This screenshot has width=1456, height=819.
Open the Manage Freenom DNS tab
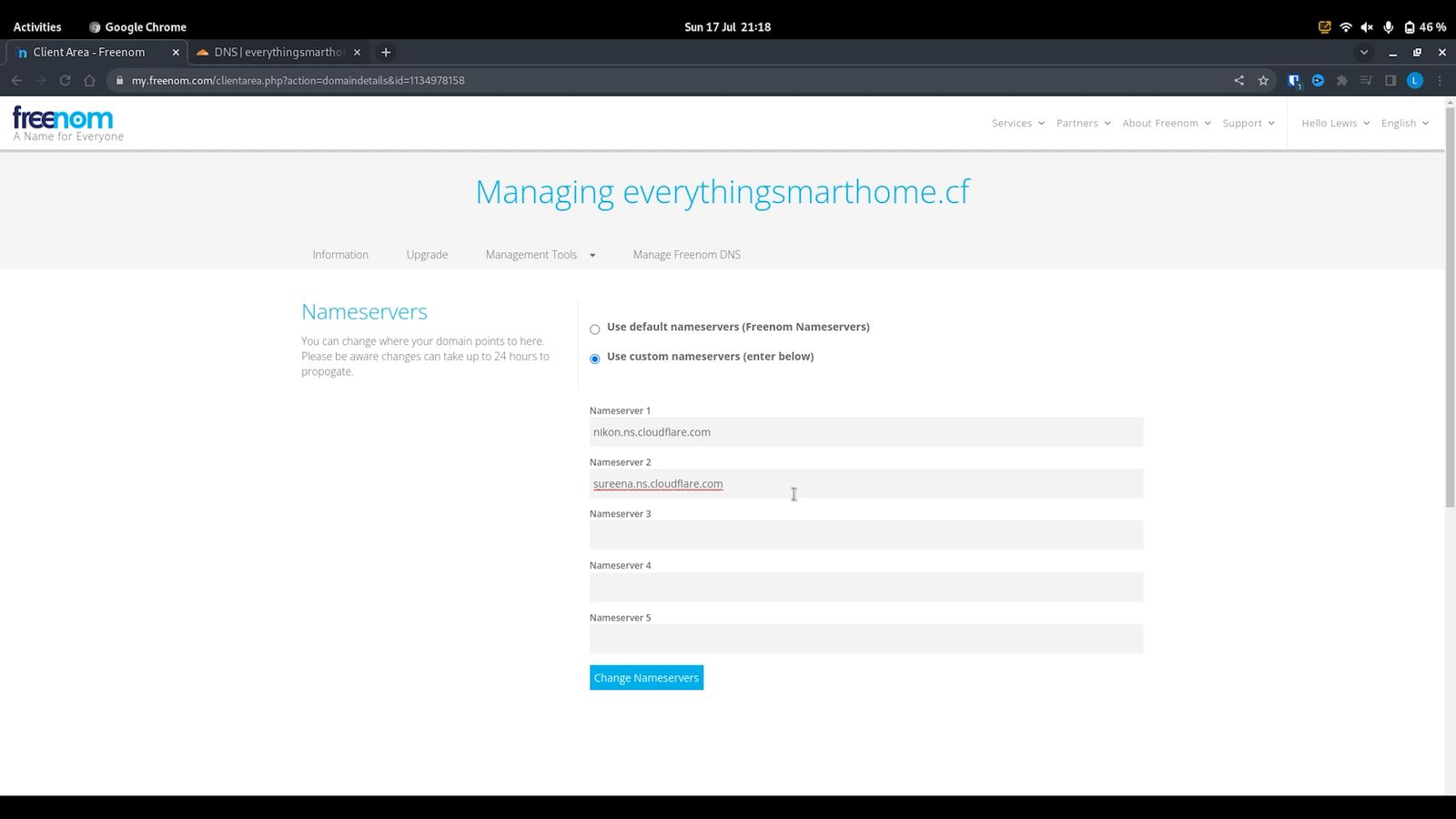pyautogui.click(x=686, y=255)
